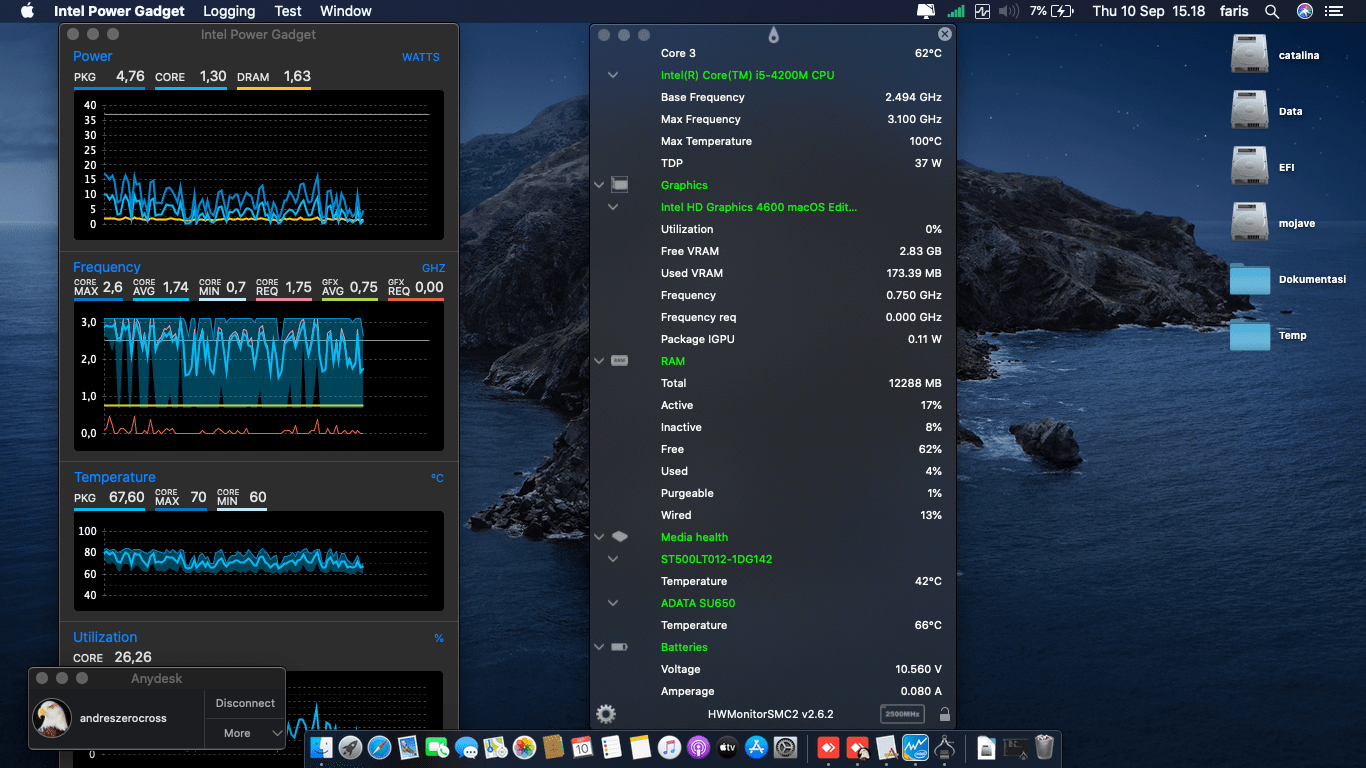Click the AirPlay display menu bar icon
Screen dimensions: 1366x768
pos(926,11)
